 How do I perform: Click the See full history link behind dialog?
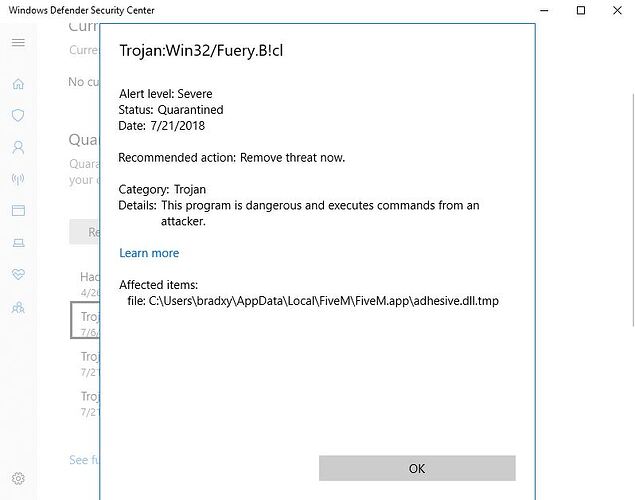[x=84, y=460]
